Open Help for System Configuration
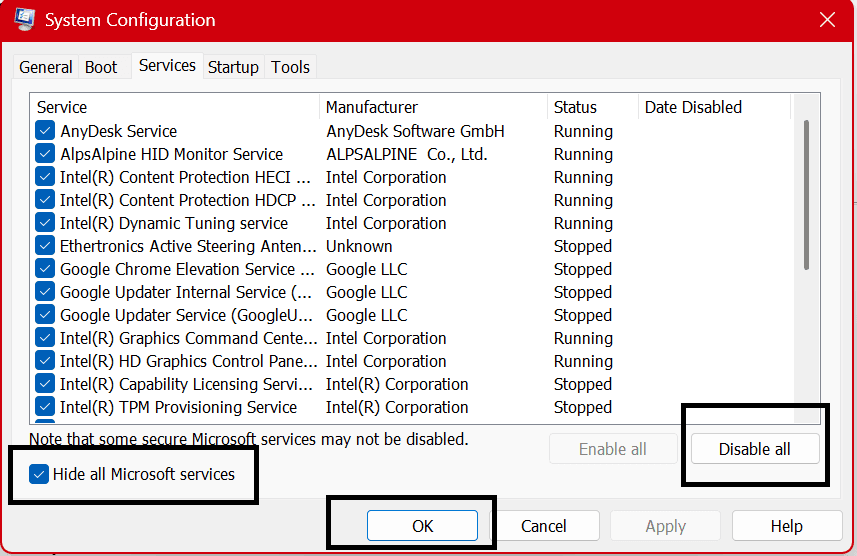857x556 pixels. tap(787, 526)
